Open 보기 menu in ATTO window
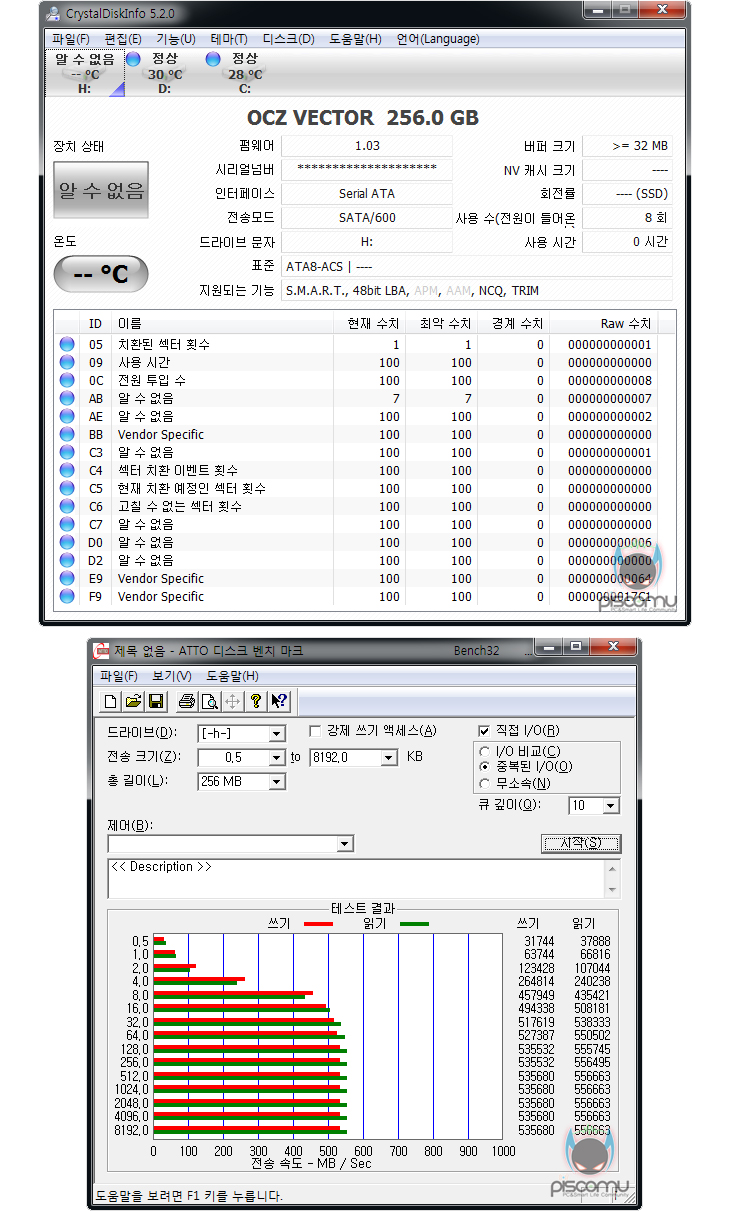The height and width of the screenshot is (1211, 730). (172, 677)
